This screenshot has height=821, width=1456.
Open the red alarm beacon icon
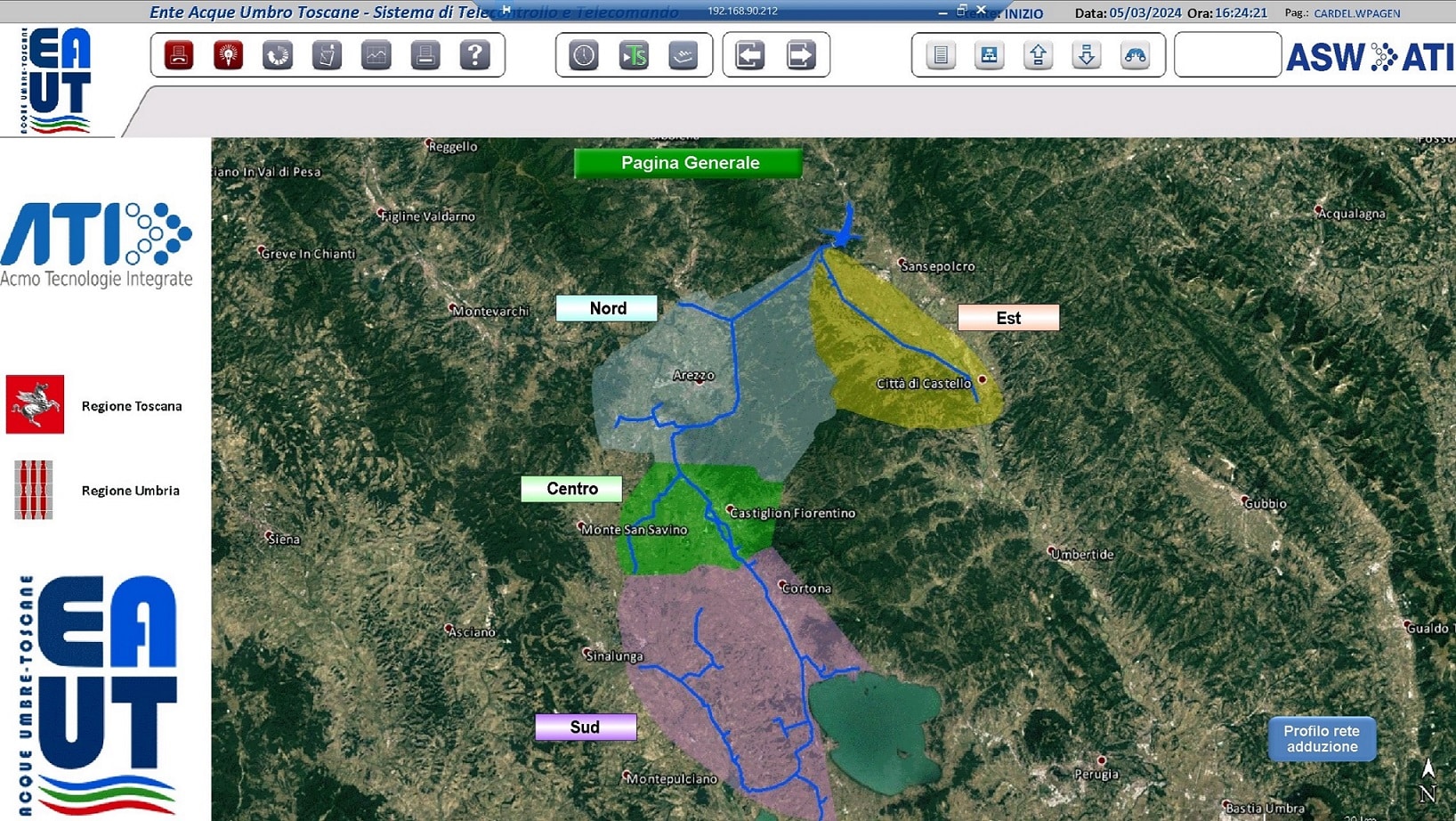coord(229,55)
